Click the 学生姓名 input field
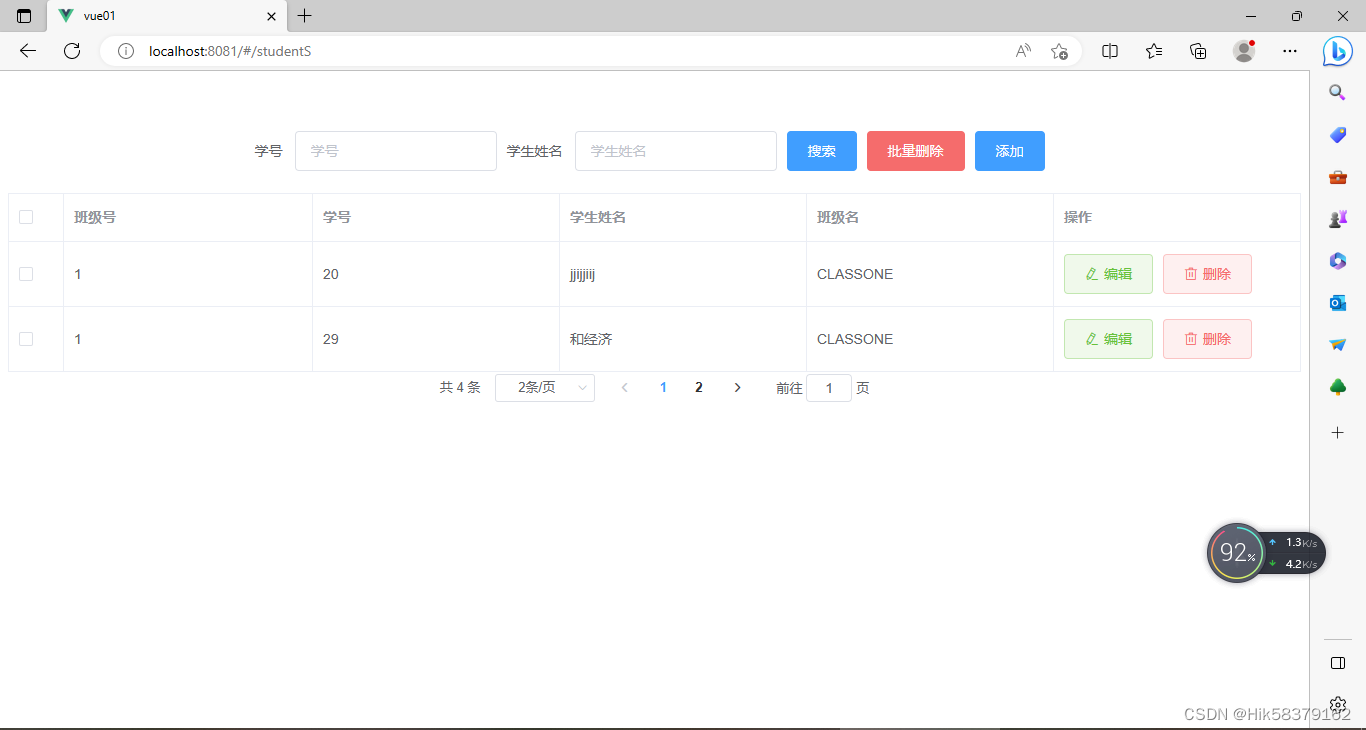The image size is (1366, 730). pyautogui.click(x=675, y=150)
